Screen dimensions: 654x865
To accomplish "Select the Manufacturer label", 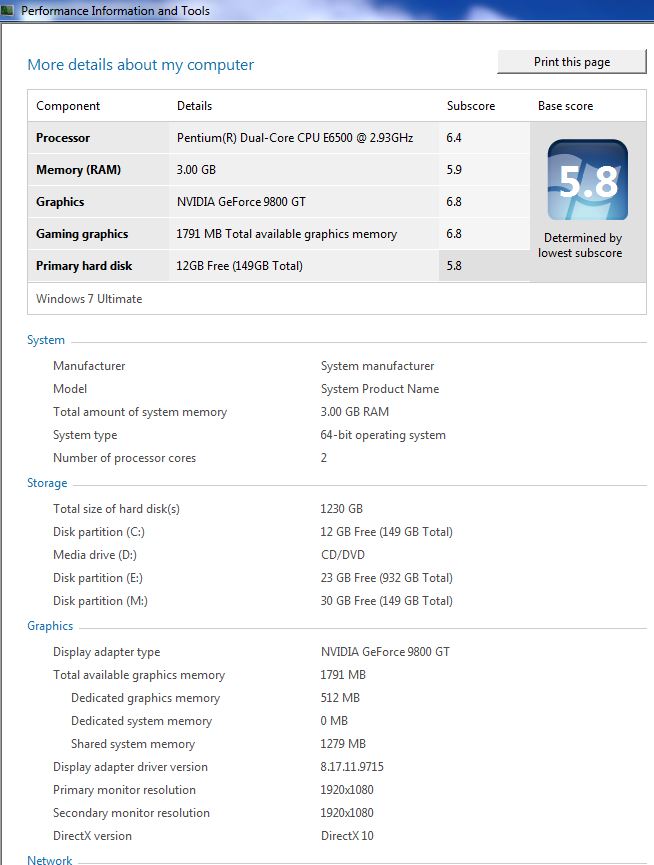I will (x=89, y=366).
